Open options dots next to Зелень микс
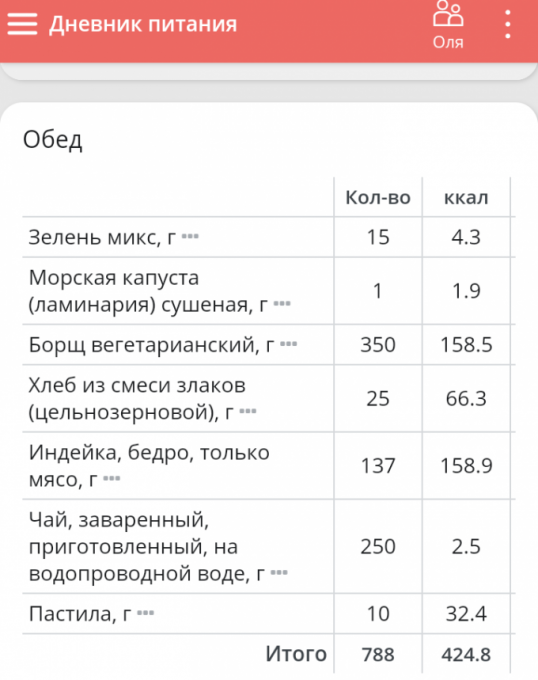 [190, 237]
